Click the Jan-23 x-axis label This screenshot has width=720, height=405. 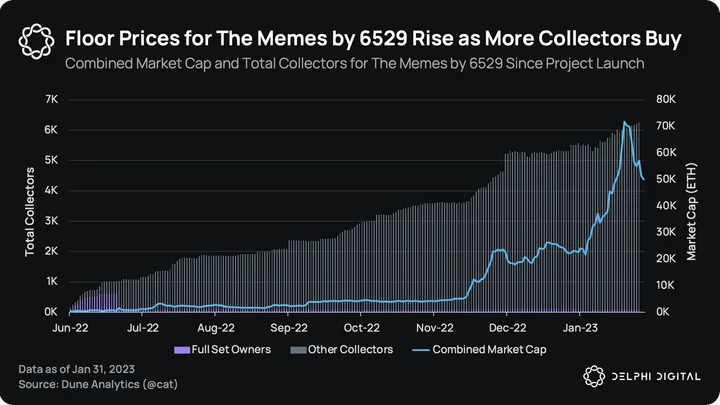(580, 328)
